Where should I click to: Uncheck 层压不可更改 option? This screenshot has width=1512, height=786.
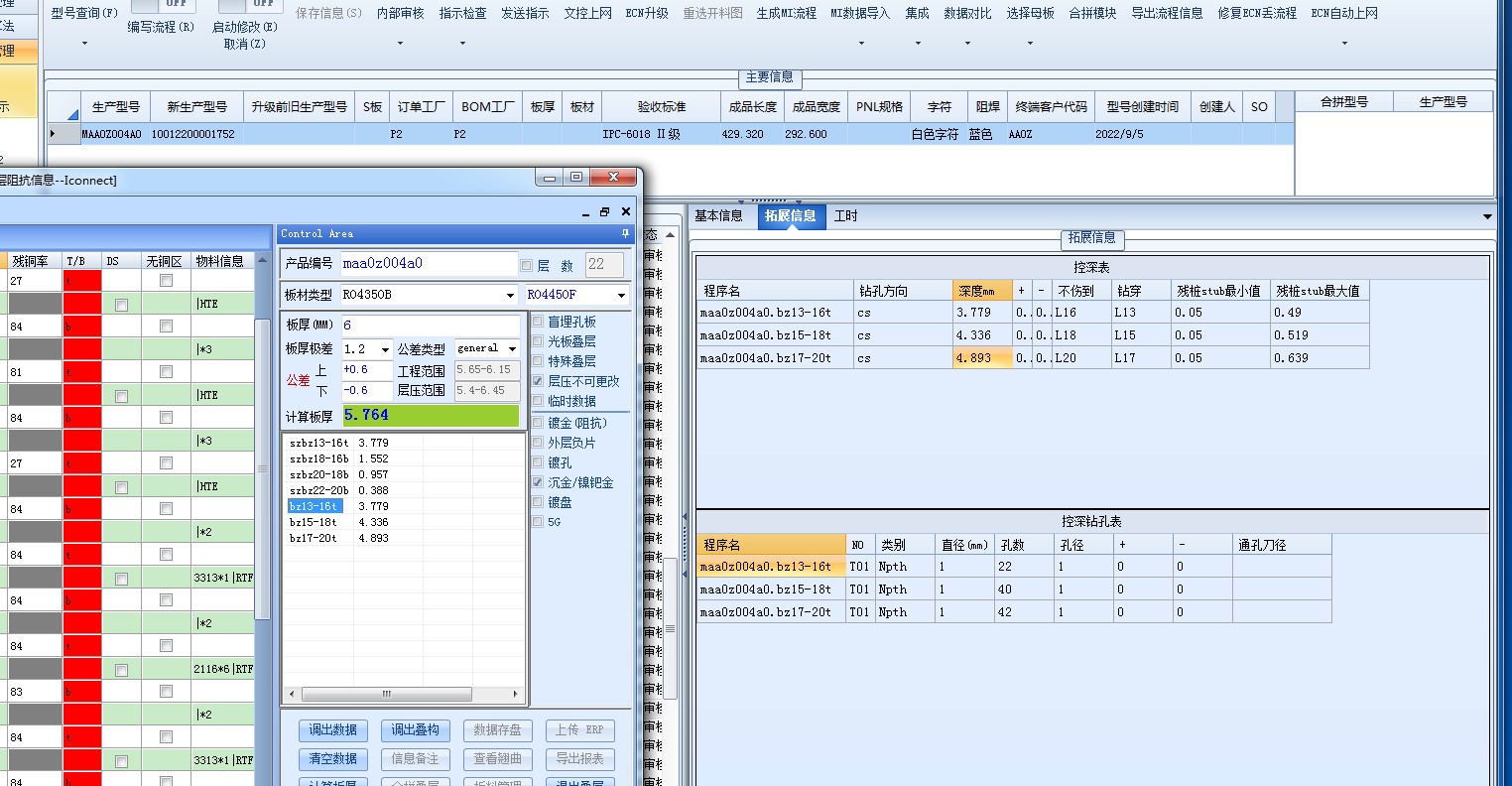538,381
